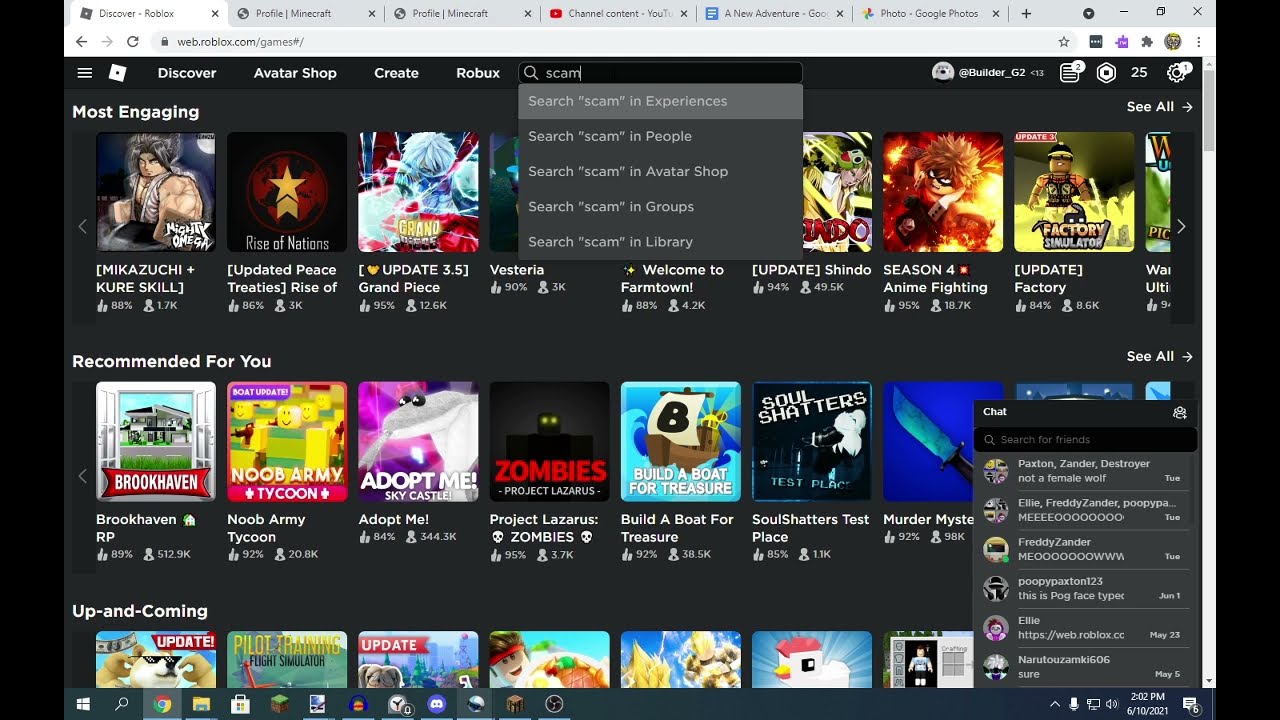Click the Builder_G2 avatar headshot
Screen dimensions: 1280x720
942,72
